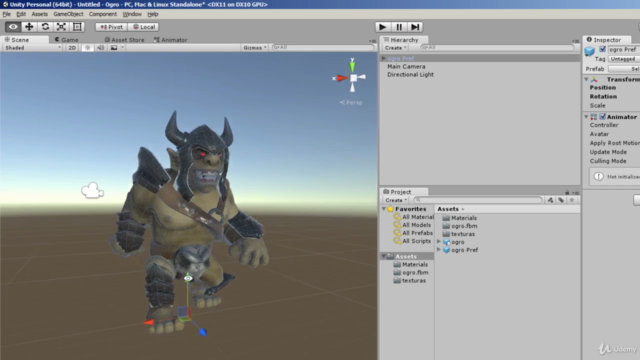Toggle ogro Pref active checkbox in Inspector
640x360 pixels.
(x=602, y=49)
